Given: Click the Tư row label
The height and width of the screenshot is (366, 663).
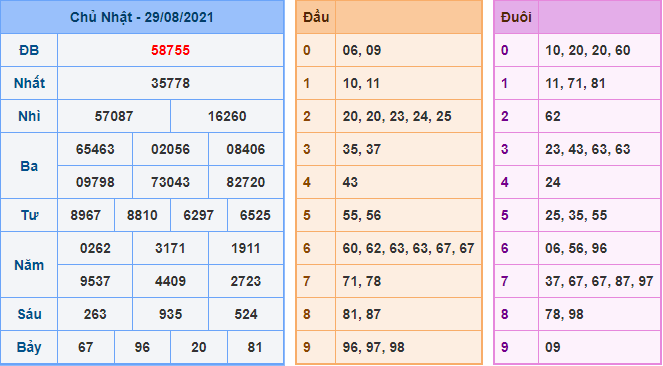Looking at the screenshot, I should pyautogui.click(x=29, y=216).
